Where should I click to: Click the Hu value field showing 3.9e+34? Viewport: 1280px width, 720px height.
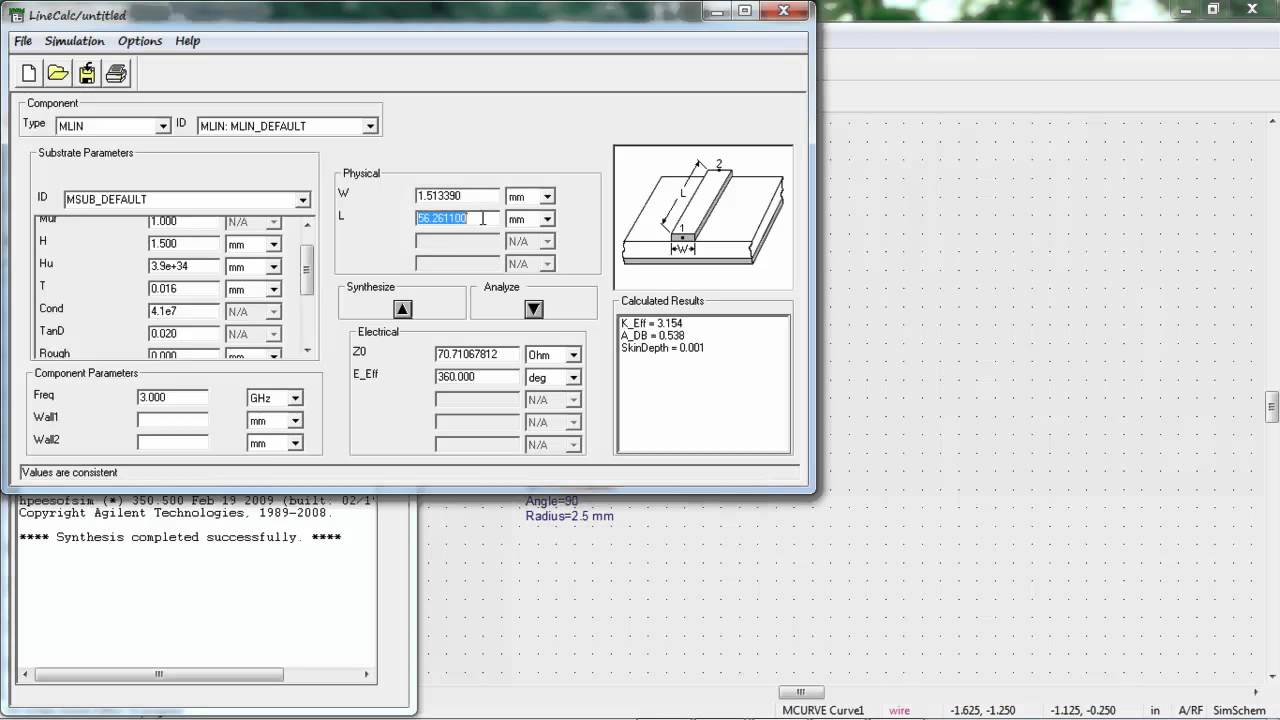[183, 266]
